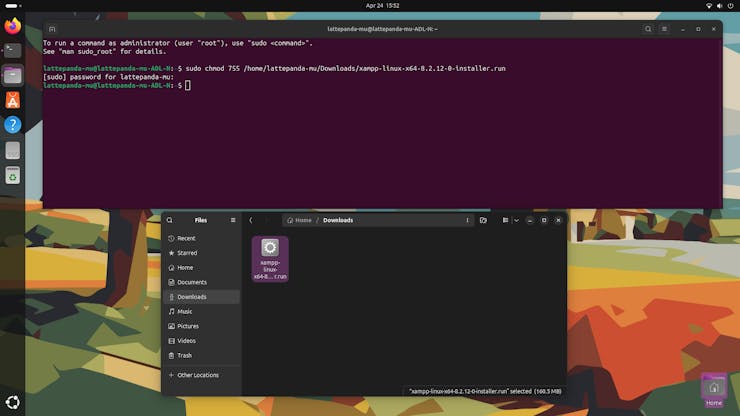Open the path bar options menu
The width and height of the screenshot is (740, 416).
tap(467, 220)
